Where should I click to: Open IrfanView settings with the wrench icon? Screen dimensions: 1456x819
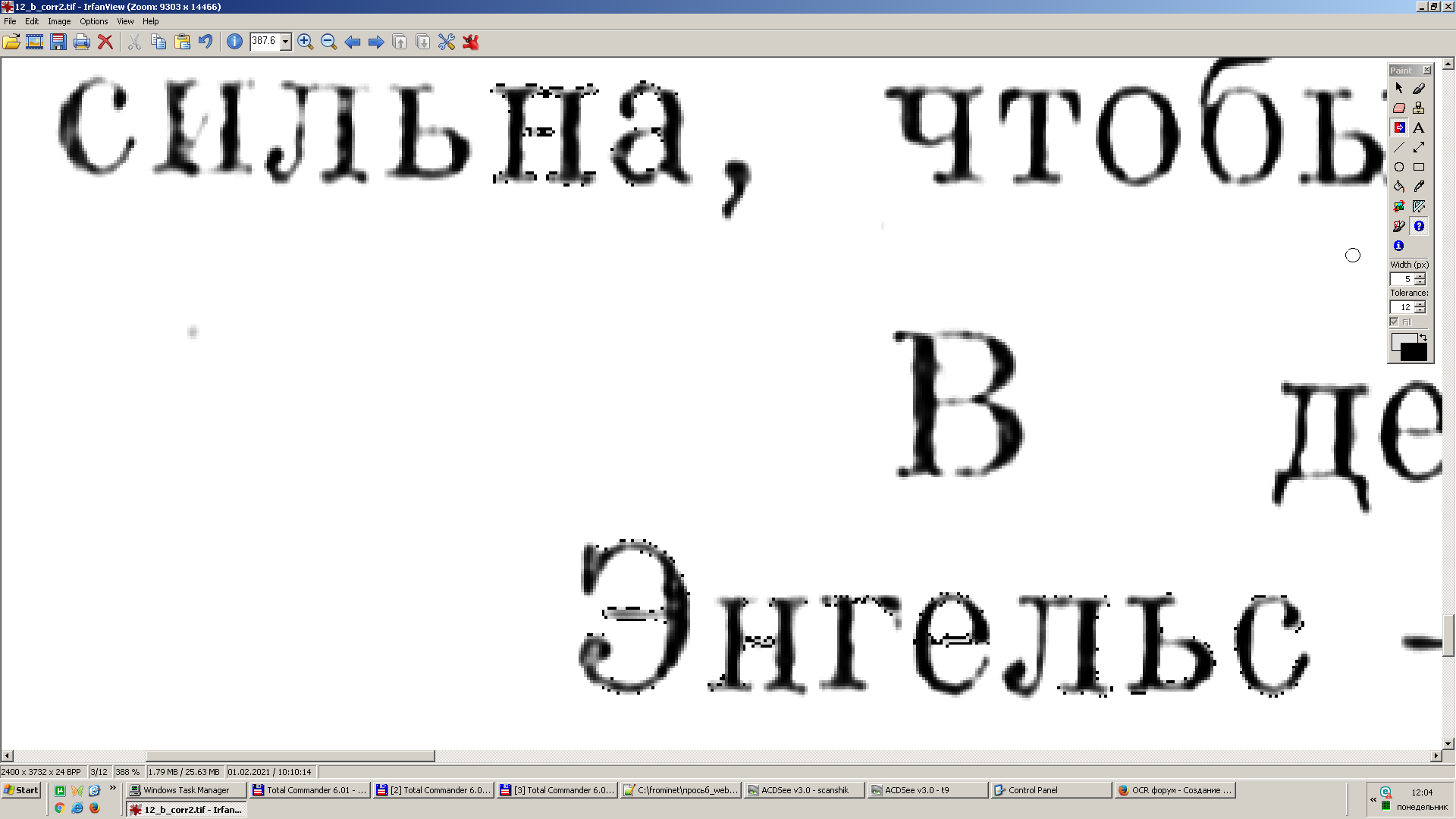click(x=447, y=42)
